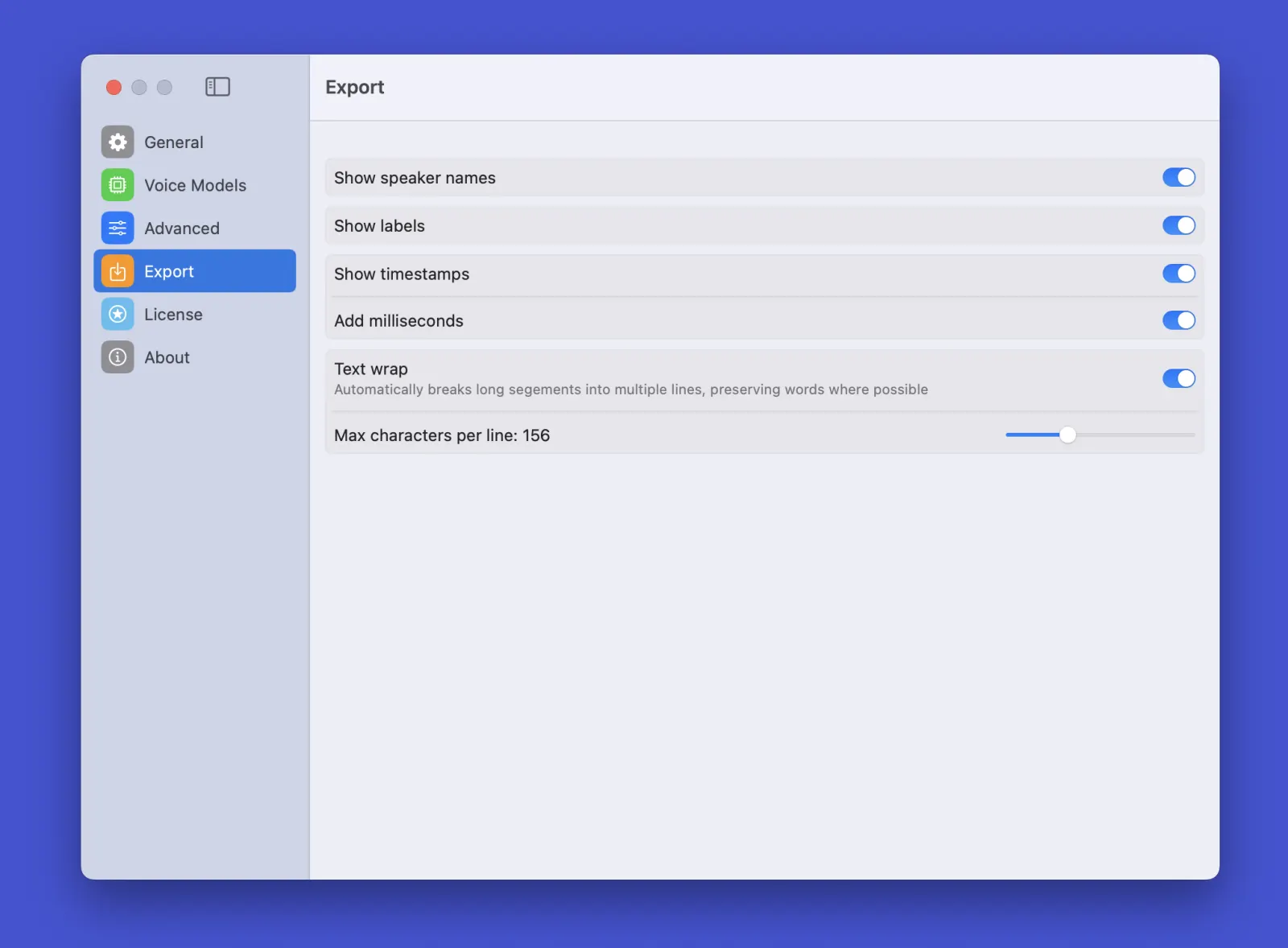Screen dimensions: 1288x948
Task: Go to the License section
Action: (x=195, y=315)
